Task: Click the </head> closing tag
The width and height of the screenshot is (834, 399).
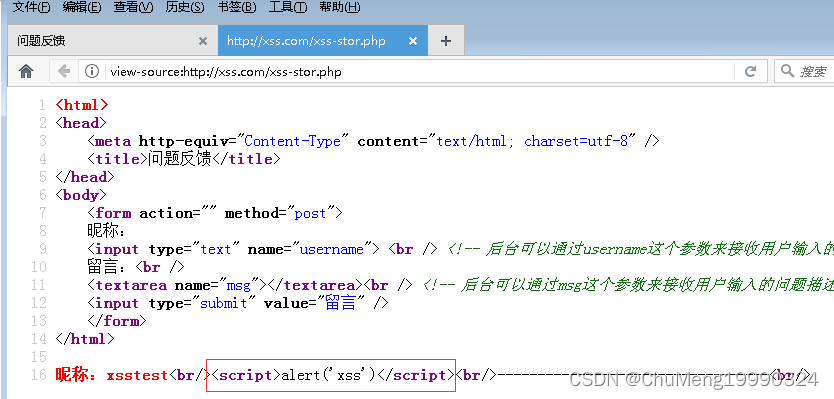Action: click(85, 177)
